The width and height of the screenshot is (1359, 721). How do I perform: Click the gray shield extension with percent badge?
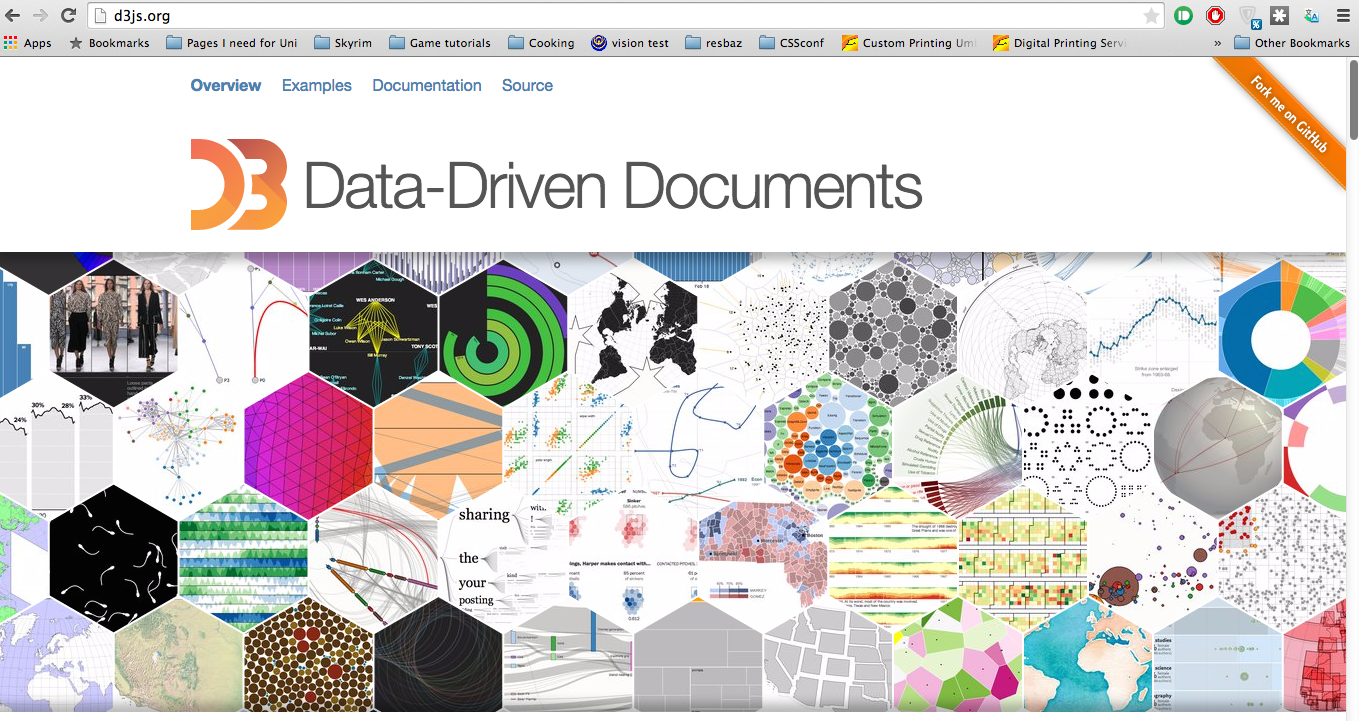1248,15
